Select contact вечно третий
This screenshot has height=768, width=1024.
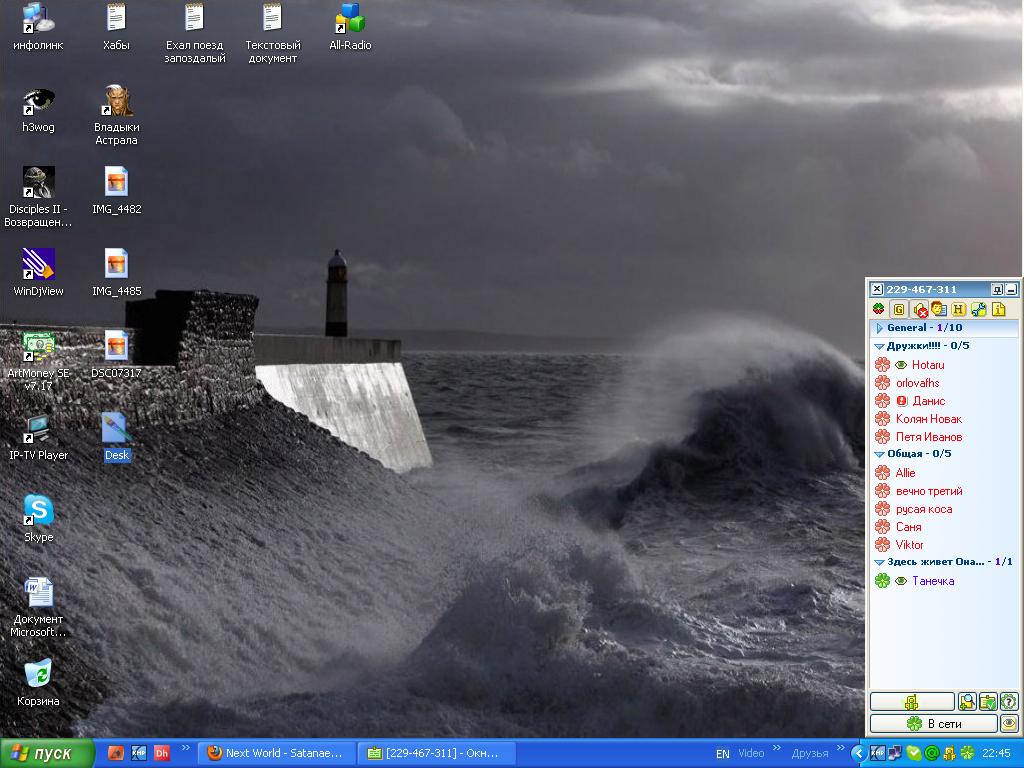point(929,491)
